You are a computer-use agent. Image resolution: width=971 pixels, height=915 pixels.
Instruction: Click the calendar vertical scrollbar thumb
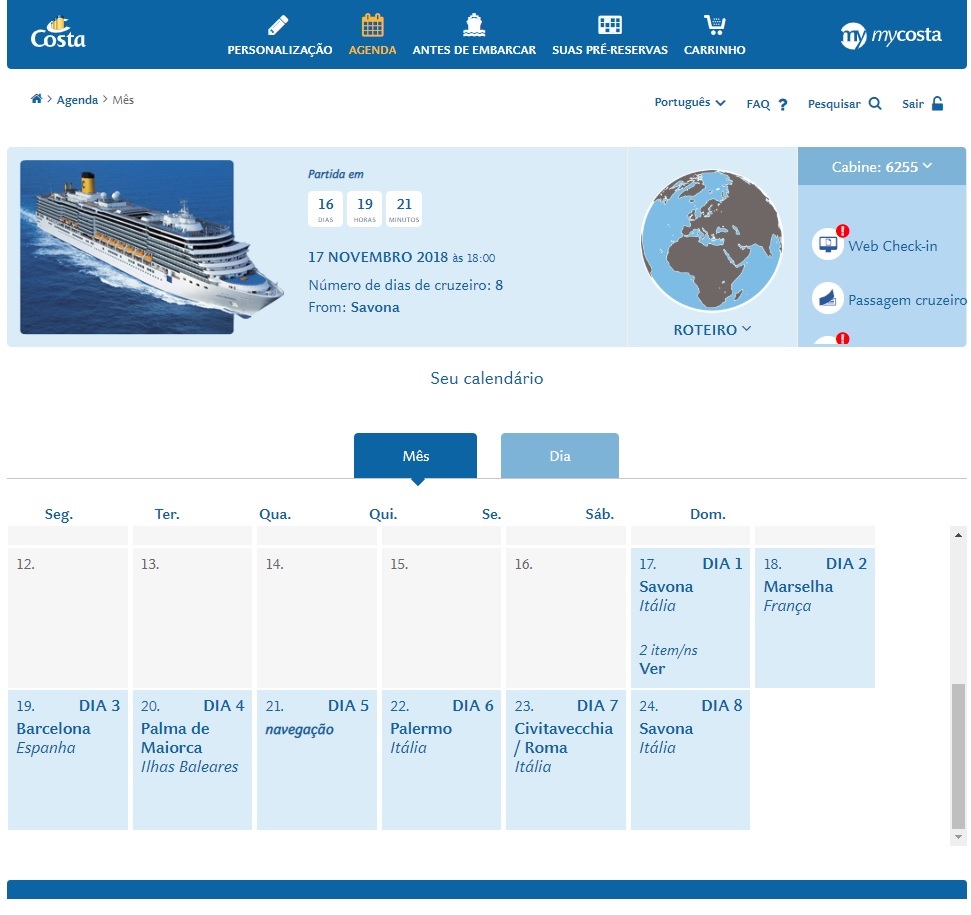pyautogui.click(x=958, y=755)
